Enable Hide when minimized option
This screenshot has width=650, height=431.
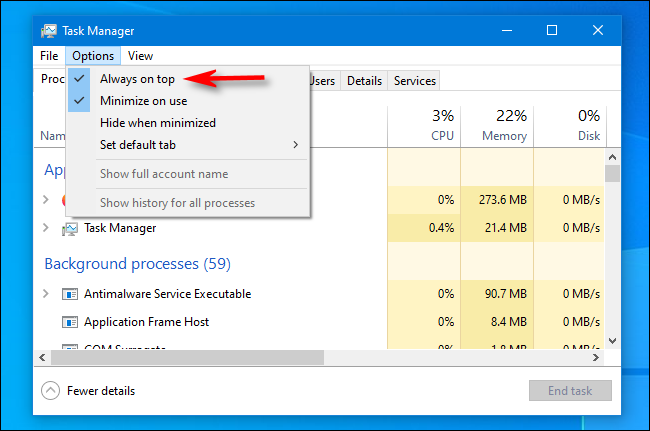click(157, 123)
